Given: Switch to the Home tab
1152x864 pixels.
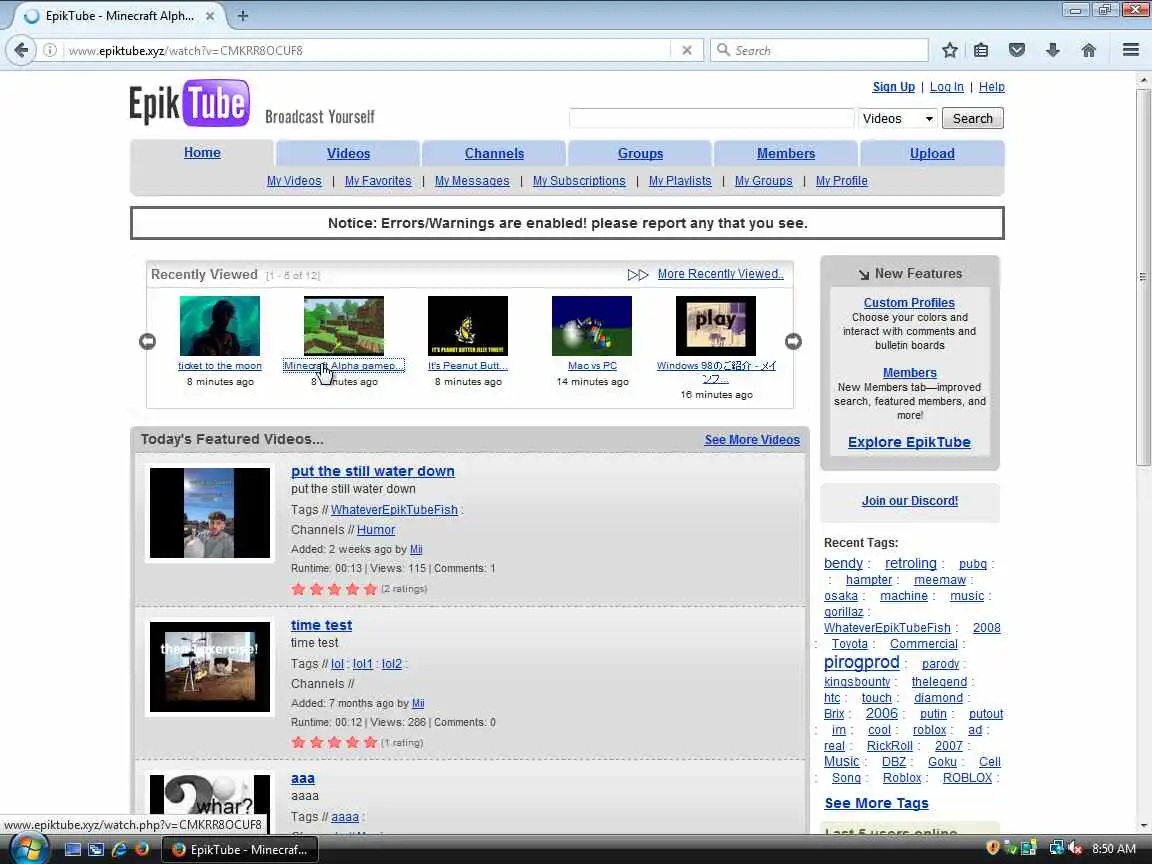Looking at the screenshot, I should [202, 153].
